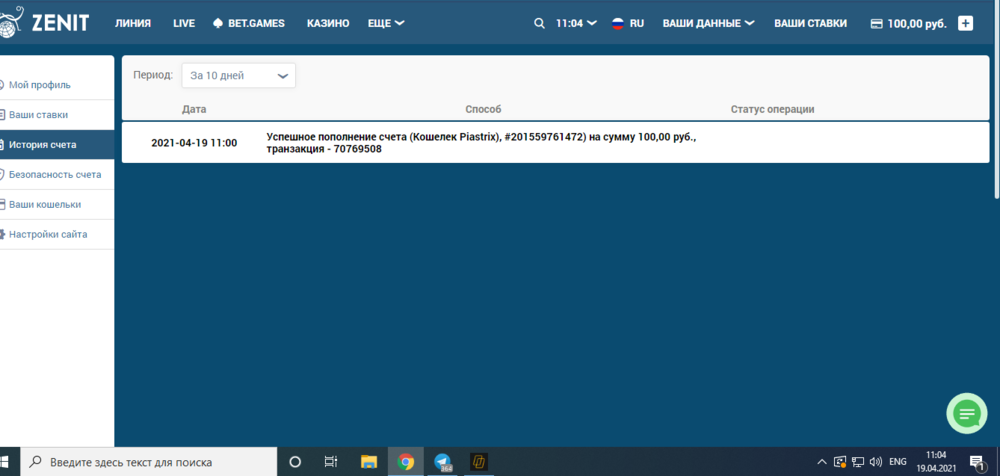Click the Ваши кошельки wallet icon
Viewport: 1000px width, 476px height.
tap(2, 205)
